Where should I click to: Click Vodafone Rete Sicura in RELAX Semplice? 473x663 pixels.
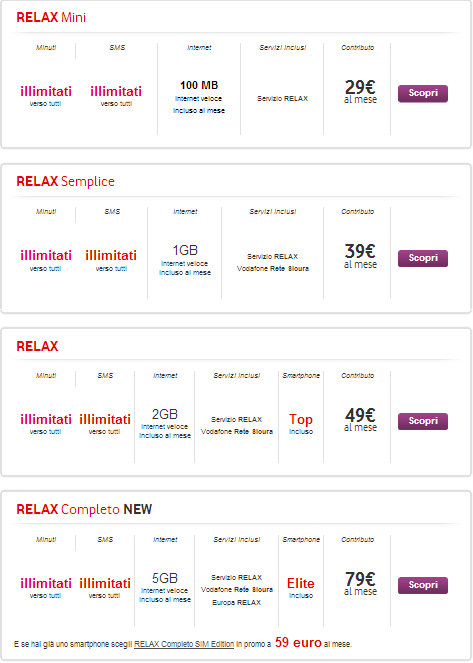pos(273,268)
